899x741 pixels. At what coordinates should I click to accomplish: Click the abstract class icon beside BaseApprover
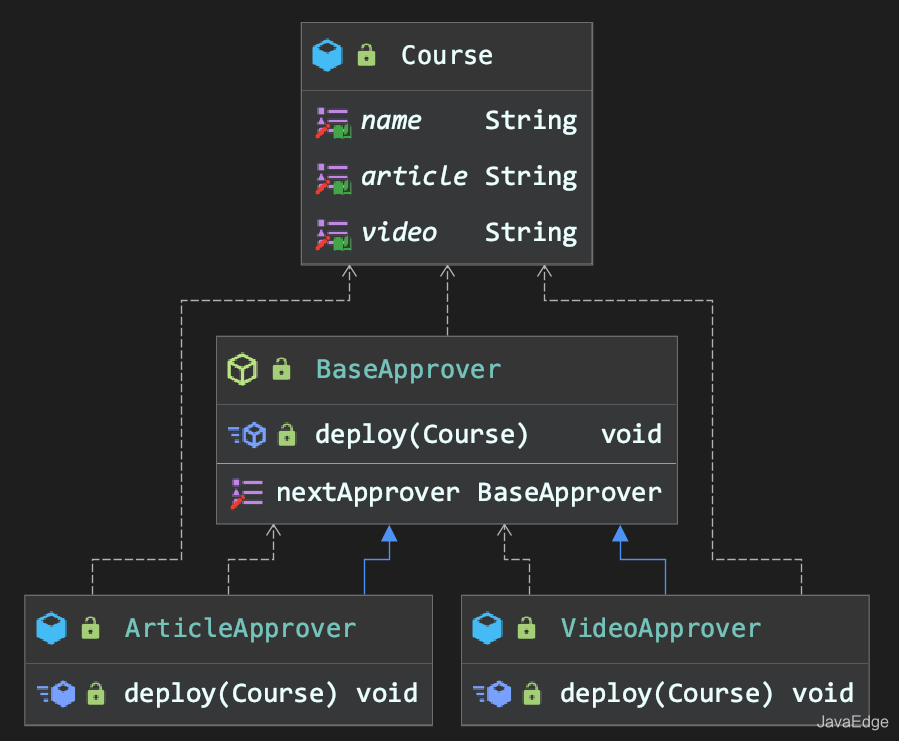point(243,369)
